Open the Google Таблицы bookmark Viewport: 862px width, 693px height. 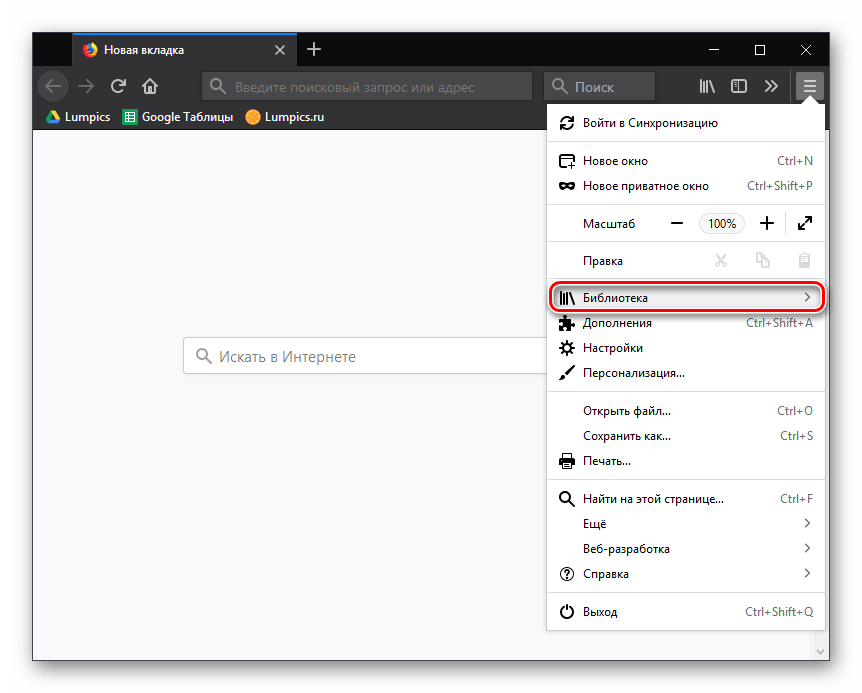coord(178,117)
